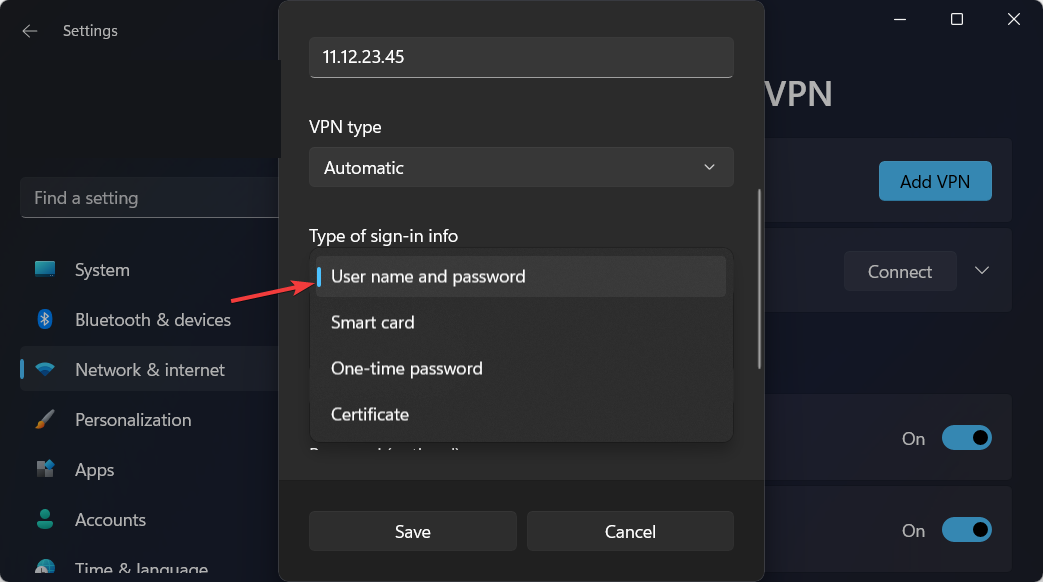Open the Accounts person icon
The width and height of the screenshot is (1043, 582).
45,519
